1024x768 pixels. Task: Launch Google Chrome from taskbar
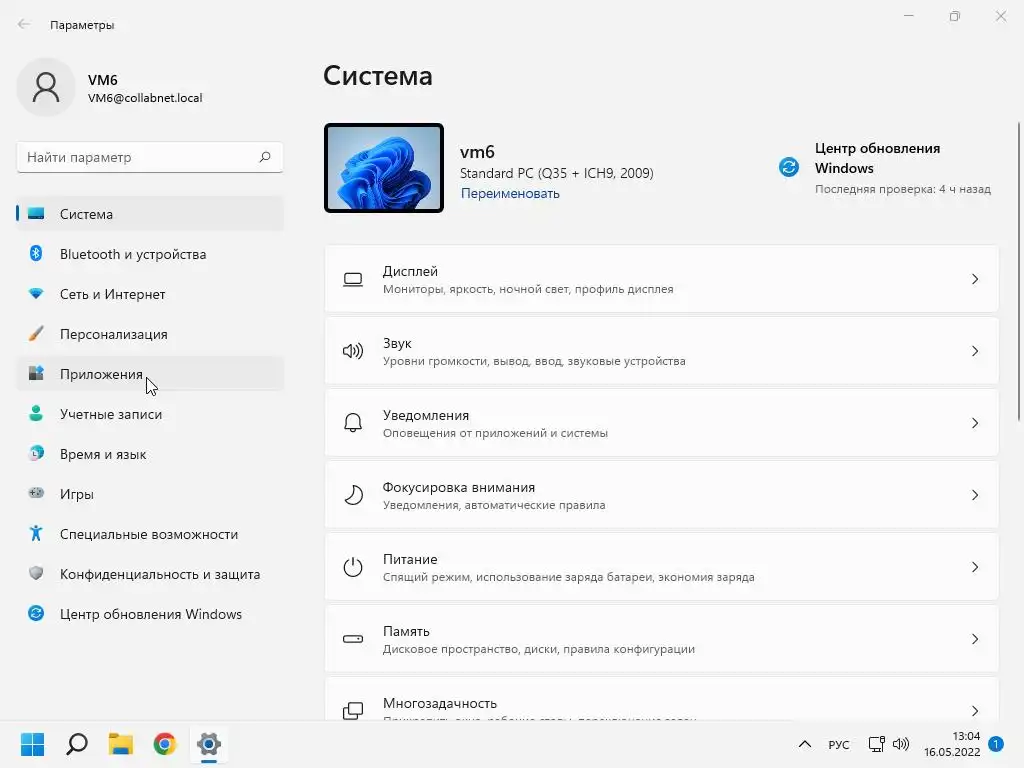pyautogui.click(x=165, y=744)
